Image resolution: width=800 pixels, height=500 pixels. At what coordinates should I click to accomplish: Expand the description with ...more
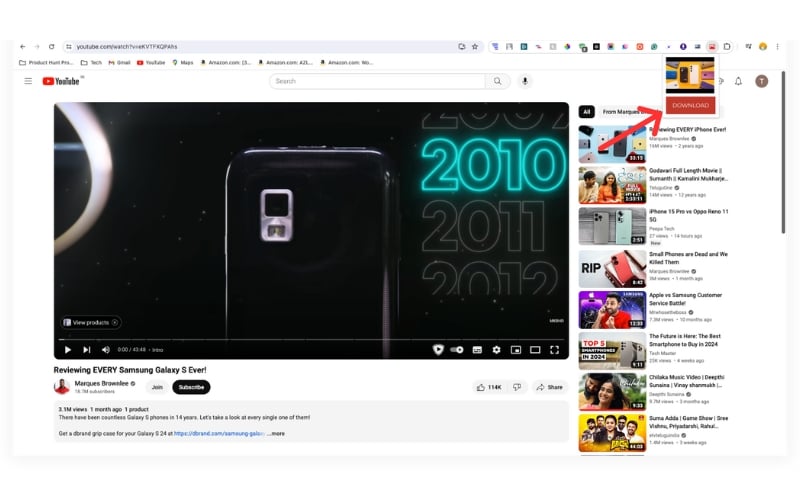tap(276, 434)
